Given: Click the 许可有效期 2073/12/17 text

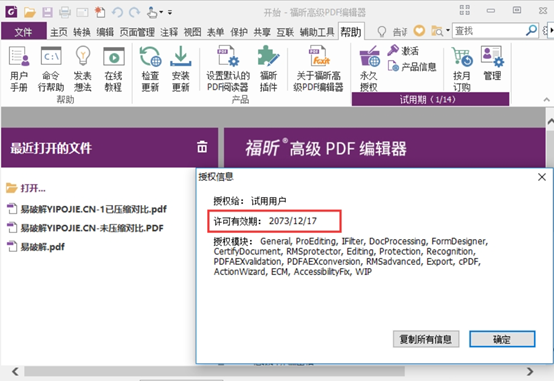Looking at the screenshot, I should coord(265,221).
